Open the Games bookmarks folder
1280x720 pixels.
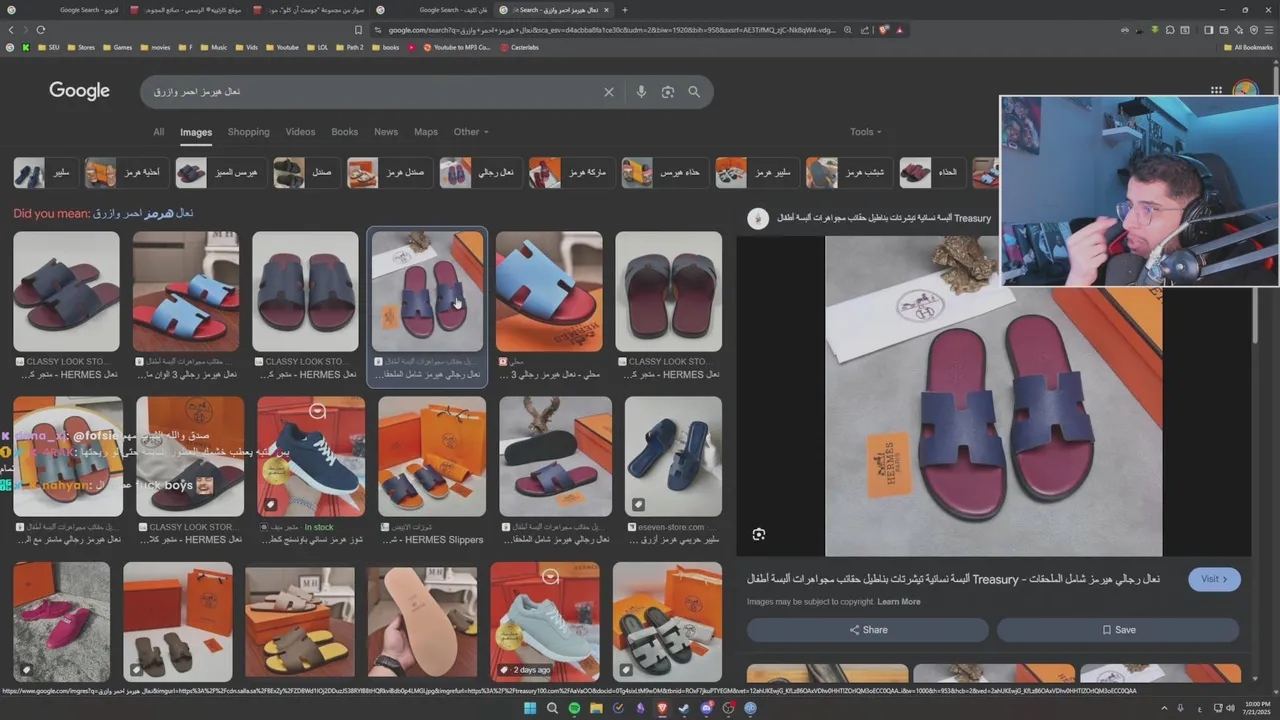[116, 47]
